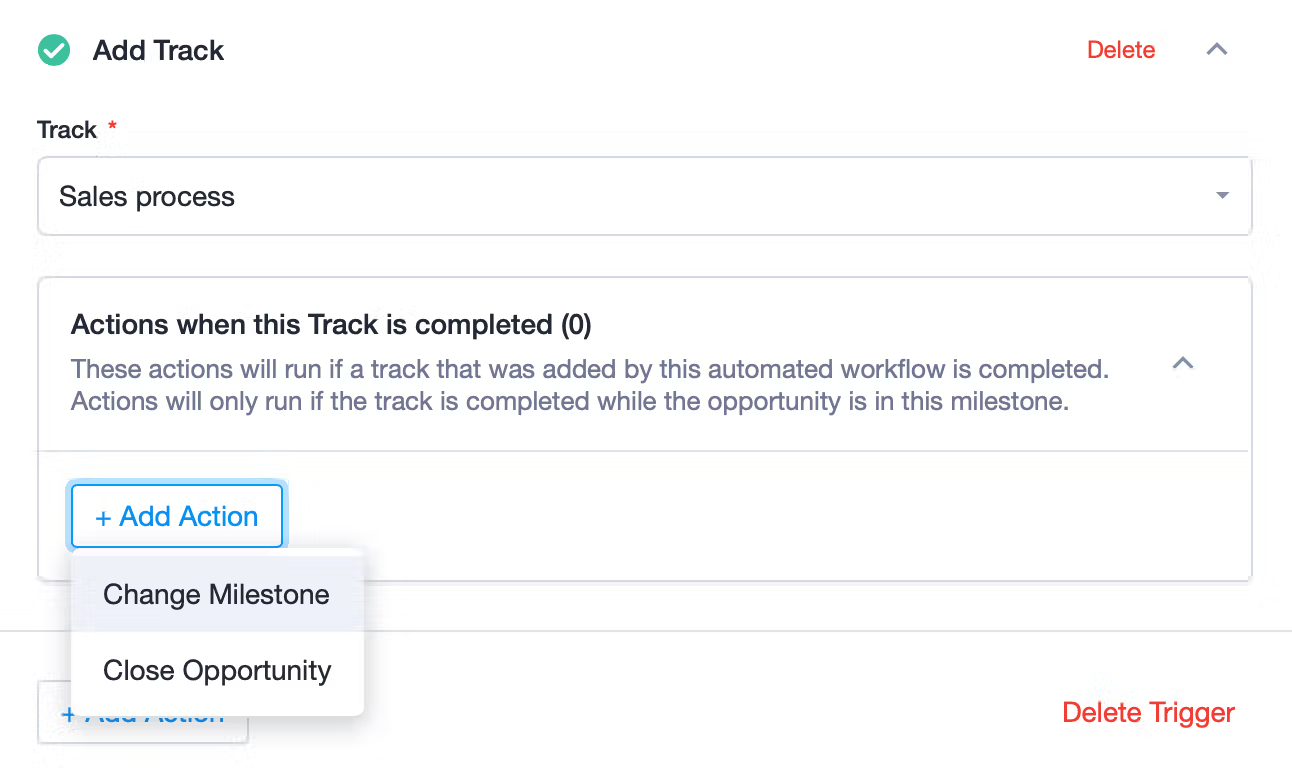
Task: Click the red required asterisk beside Track
Action: [112, 127]
